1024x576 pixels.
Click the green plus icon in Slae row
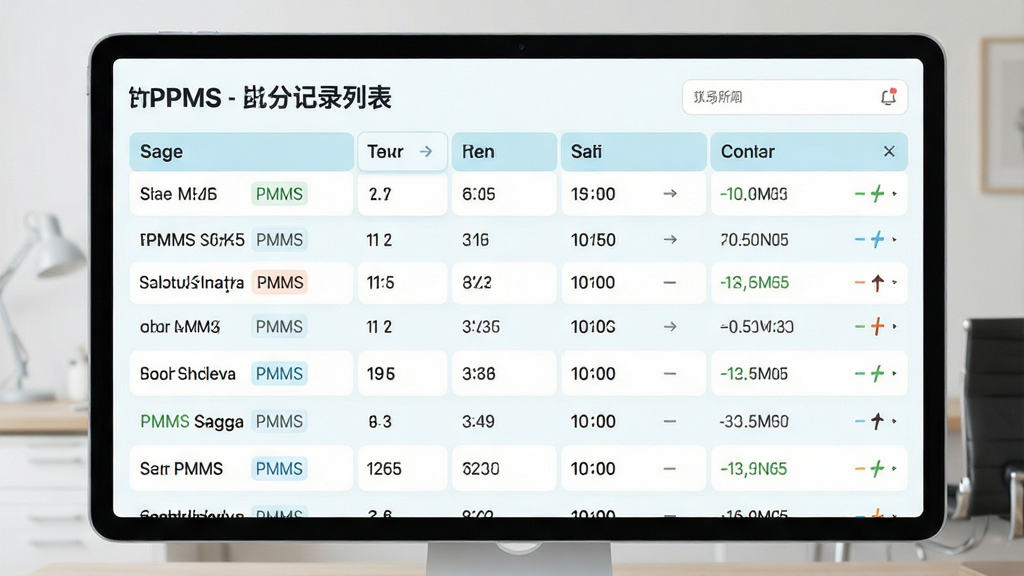click(x=878, y=194)
